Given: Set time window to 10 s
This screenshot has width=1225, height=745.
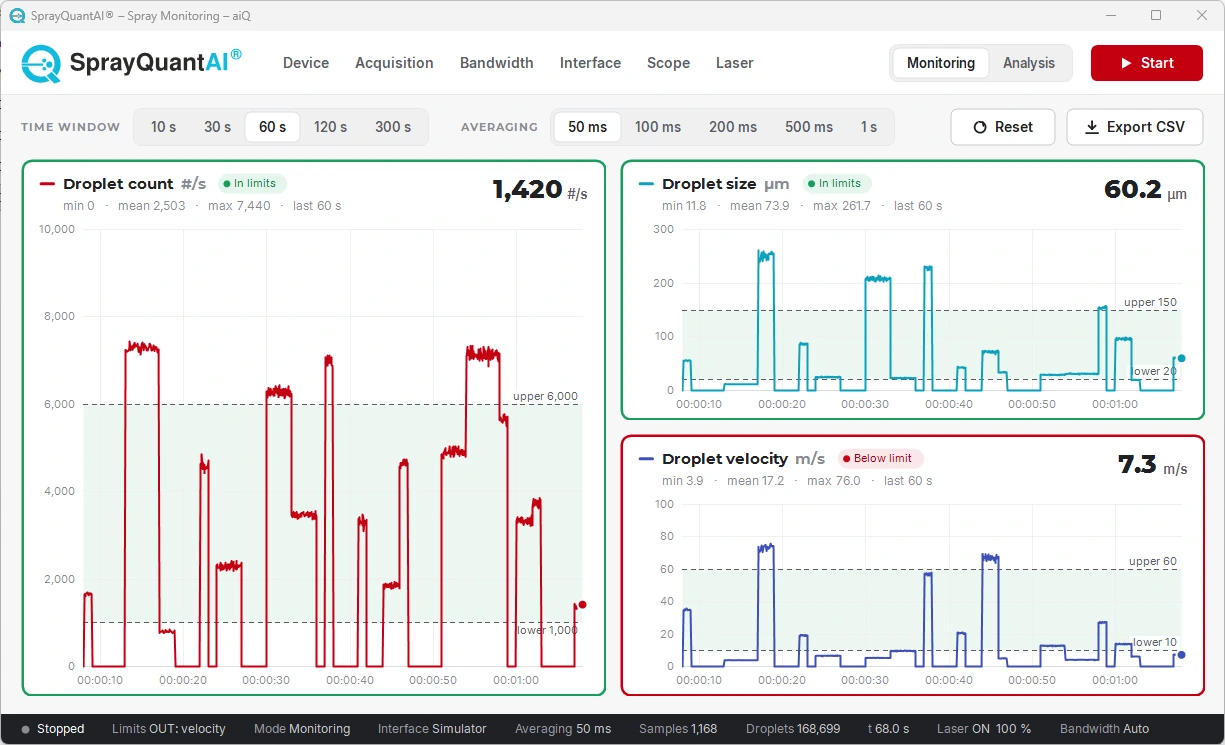Looking at the screenshot, I should point(164,127).
